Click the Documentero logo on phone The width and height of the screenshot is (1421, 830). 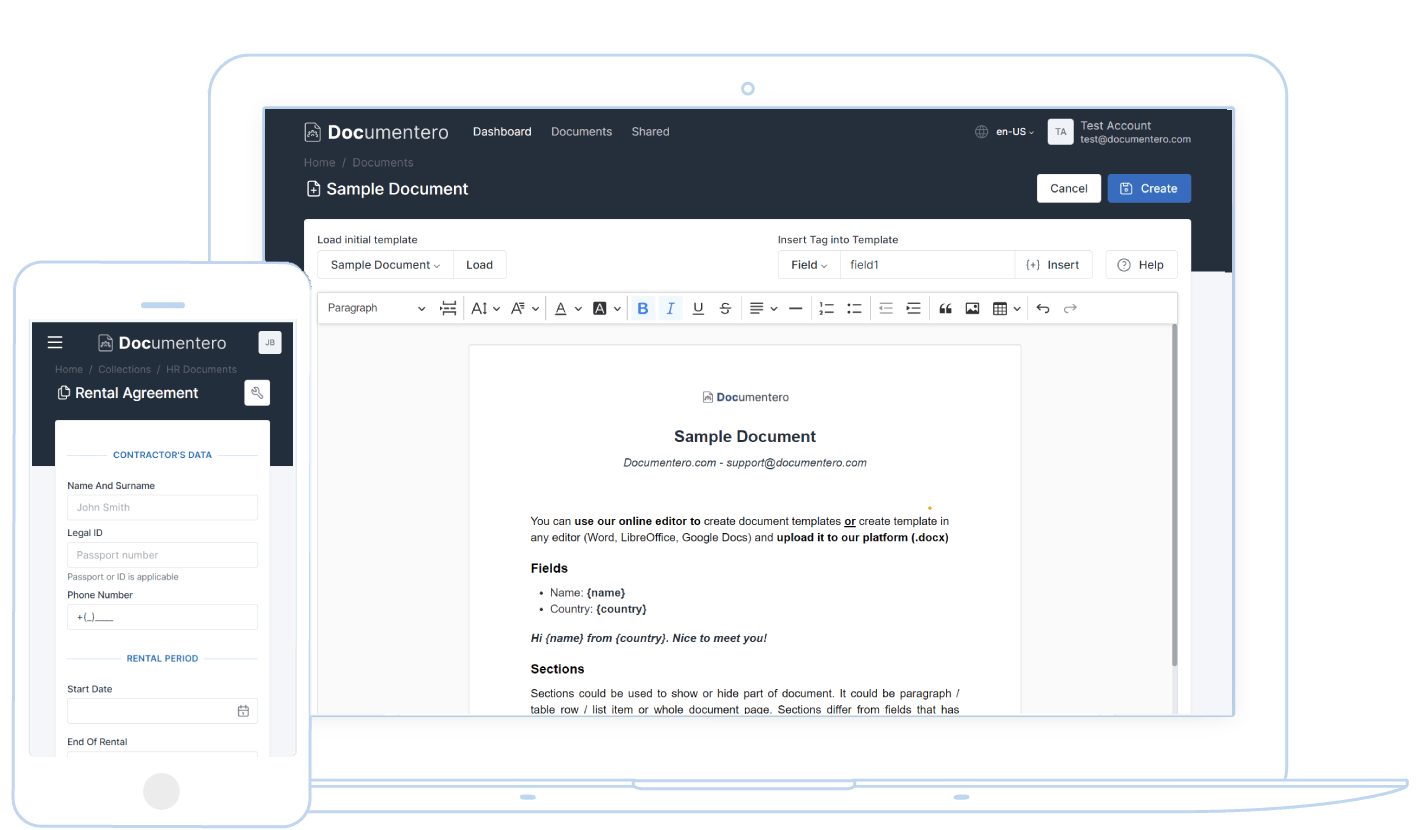162,343
